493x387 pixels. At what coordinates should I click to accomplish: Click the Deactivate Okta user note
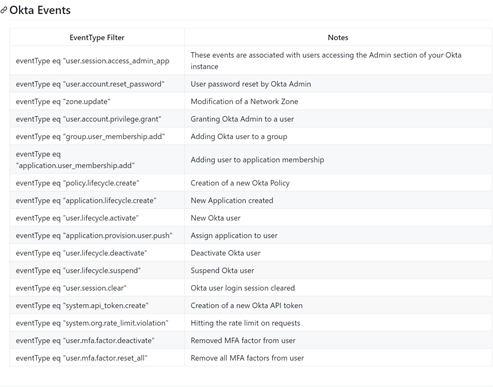[x=225, y=253]
